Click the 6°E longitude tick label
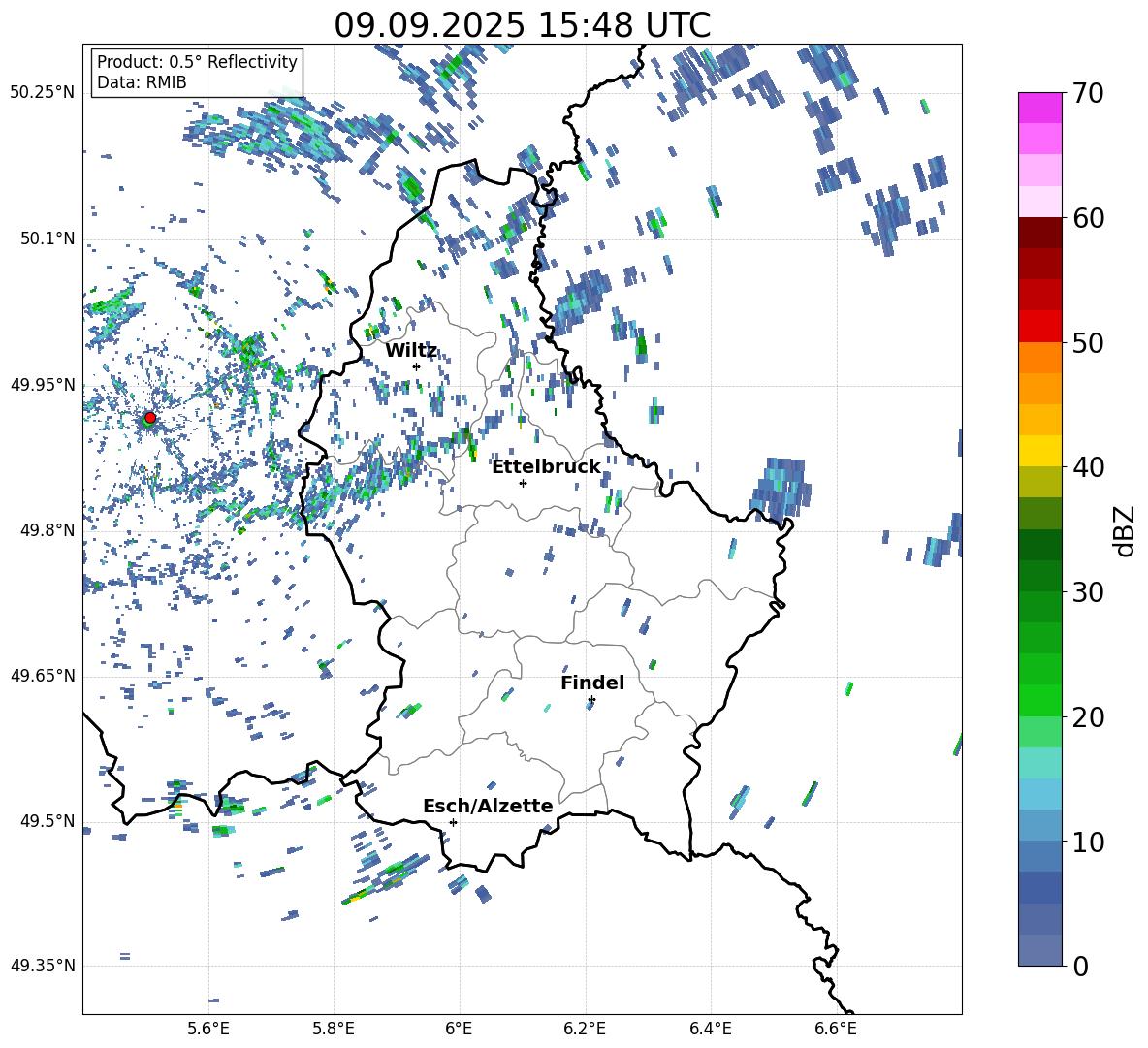1148x1048 pixels. point(459,1029)
